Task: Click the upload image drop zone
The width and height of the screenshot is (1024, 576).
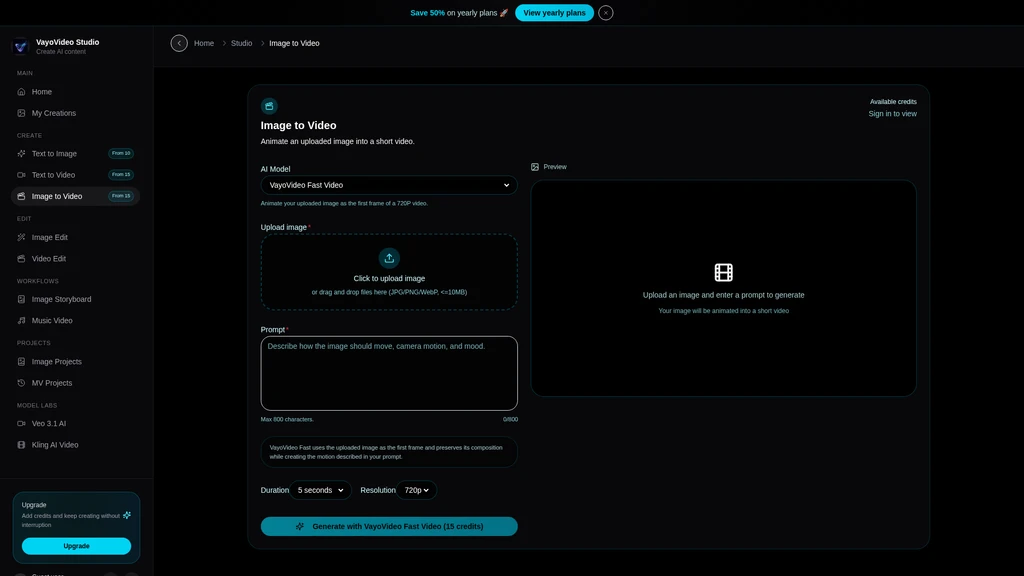Action: (x=389, y=272)
